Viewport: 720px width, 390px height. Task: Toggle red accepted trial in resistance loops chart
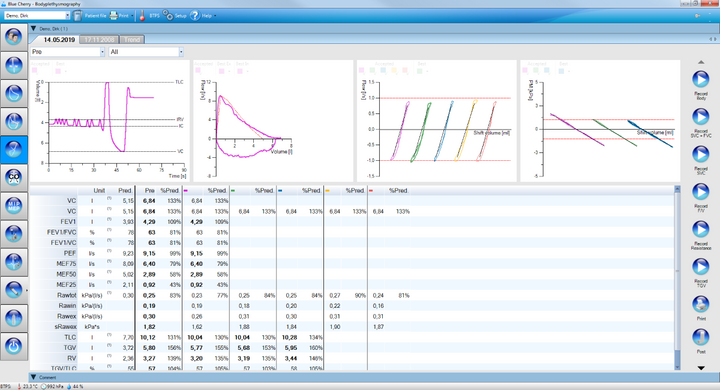405,71
